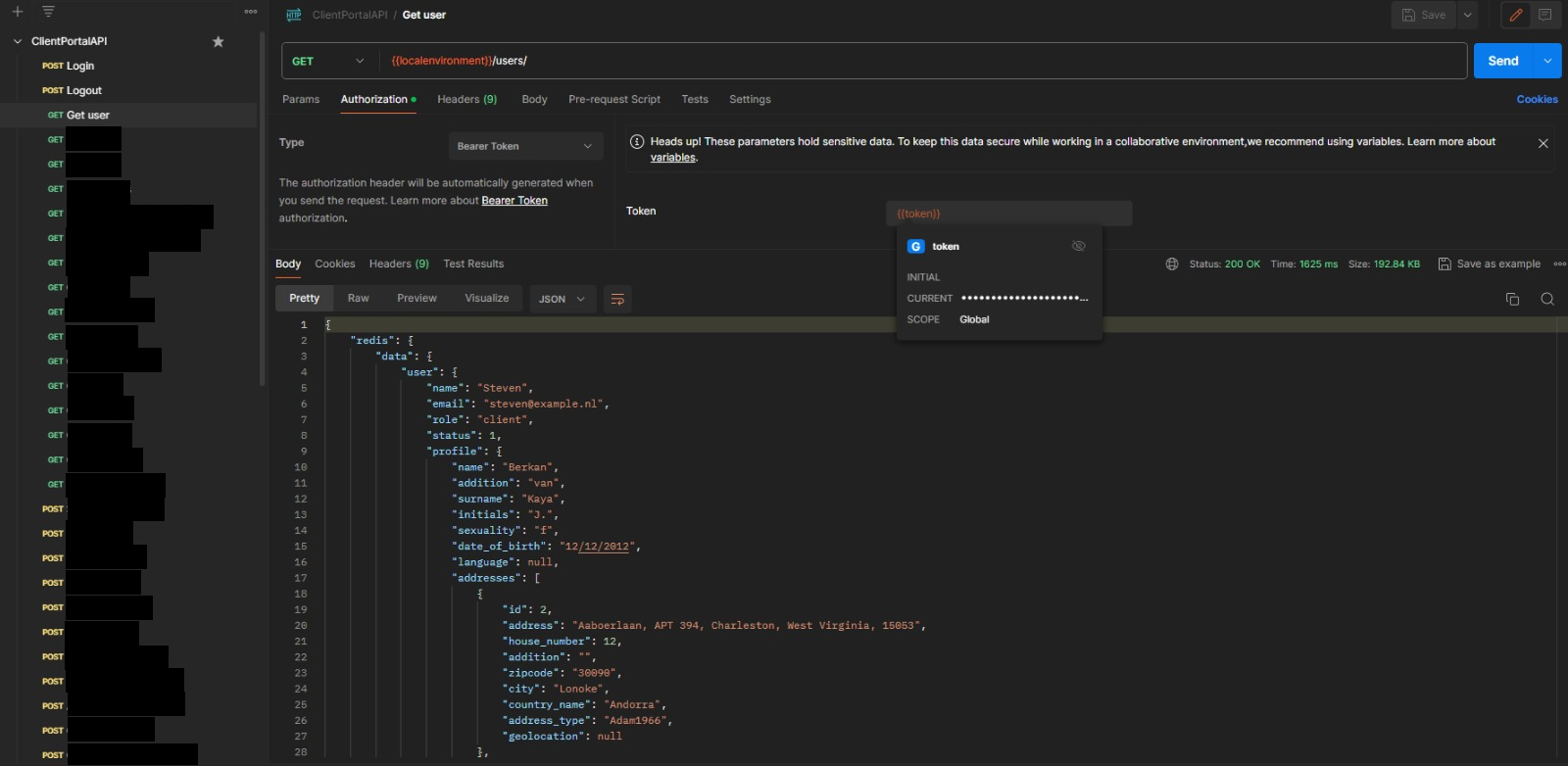Click the pencil edit icon
The height and width of the screenshot is (766, 1568).
pyautogui.click(x=1516, y=15)
